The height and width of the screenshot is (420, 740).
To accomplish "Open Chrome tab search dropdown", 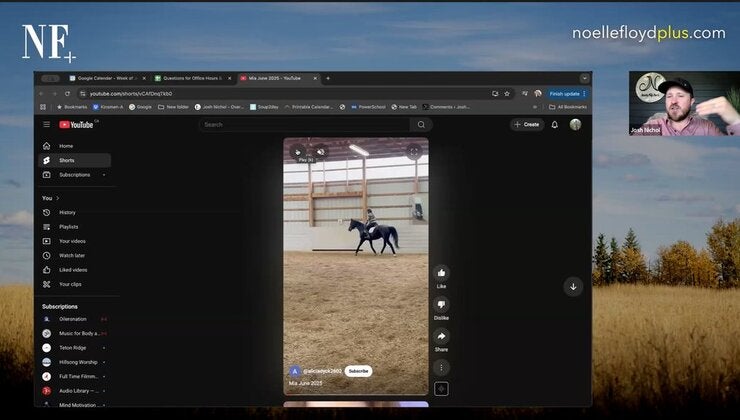I will tap(584, 78).
